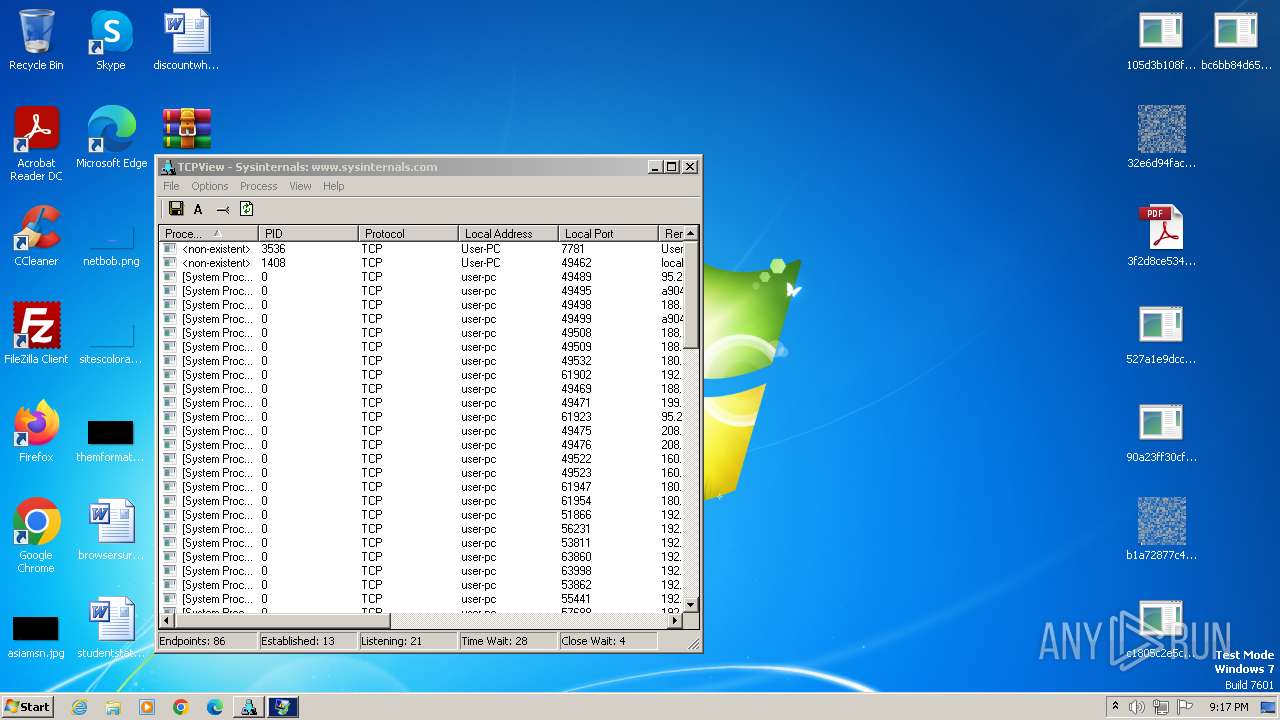Open the Windows Start menu
Image resolution: width=1280 pixels, height=720 pixels.
coord(27,706)
